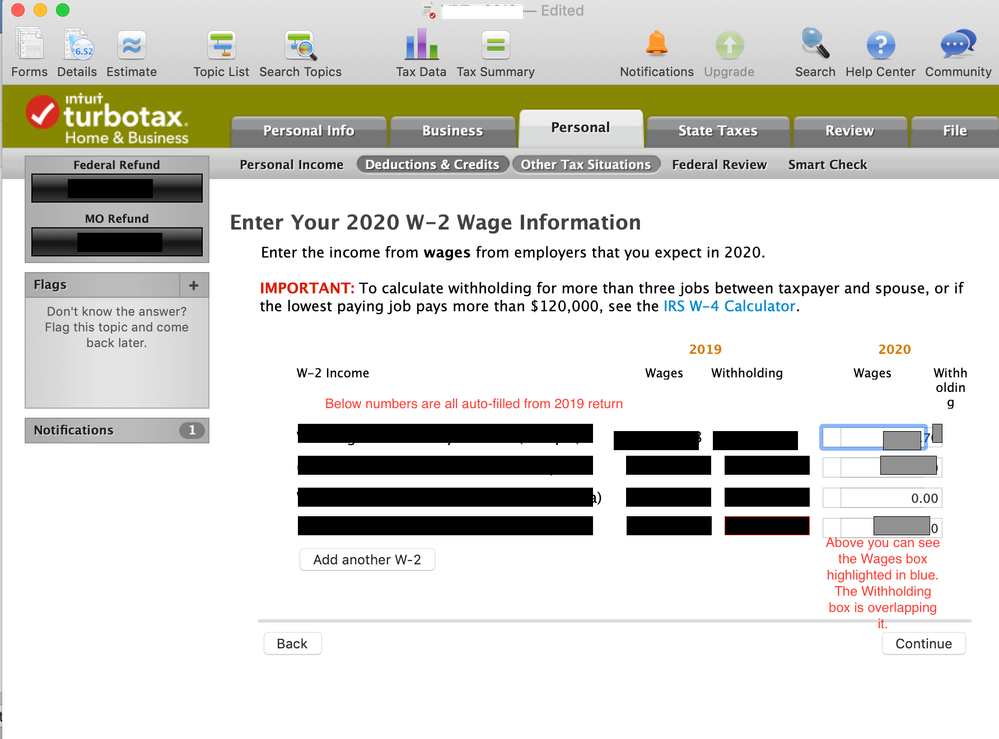Click the Details toolbar icon
Screen dimensions: 999x739
coord(77,46)
